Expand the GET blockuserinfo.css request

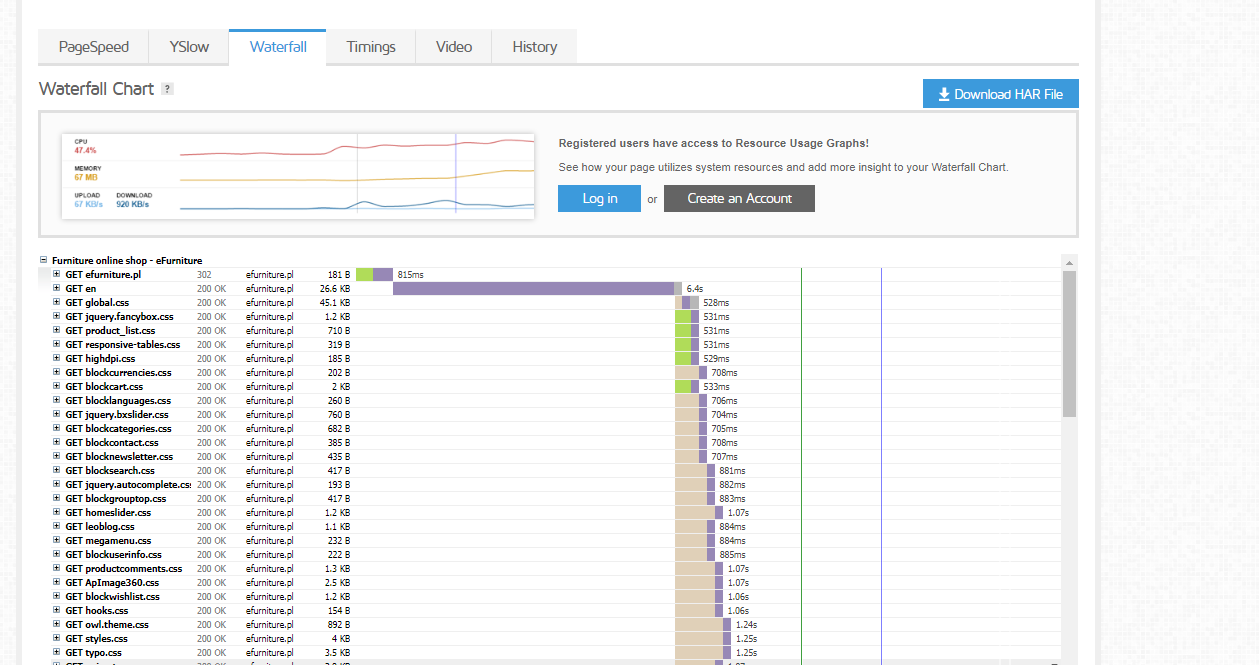point(57,554)
